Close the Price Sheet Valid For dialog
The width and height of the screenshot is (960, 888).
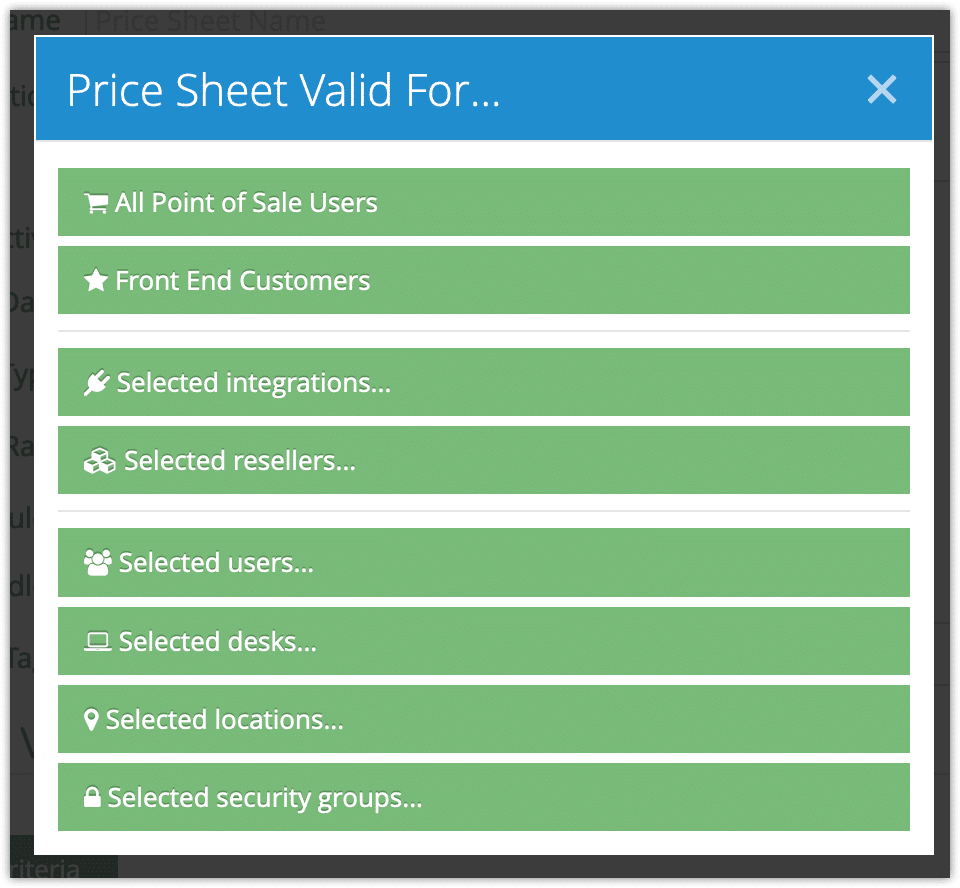click(882, 89)
